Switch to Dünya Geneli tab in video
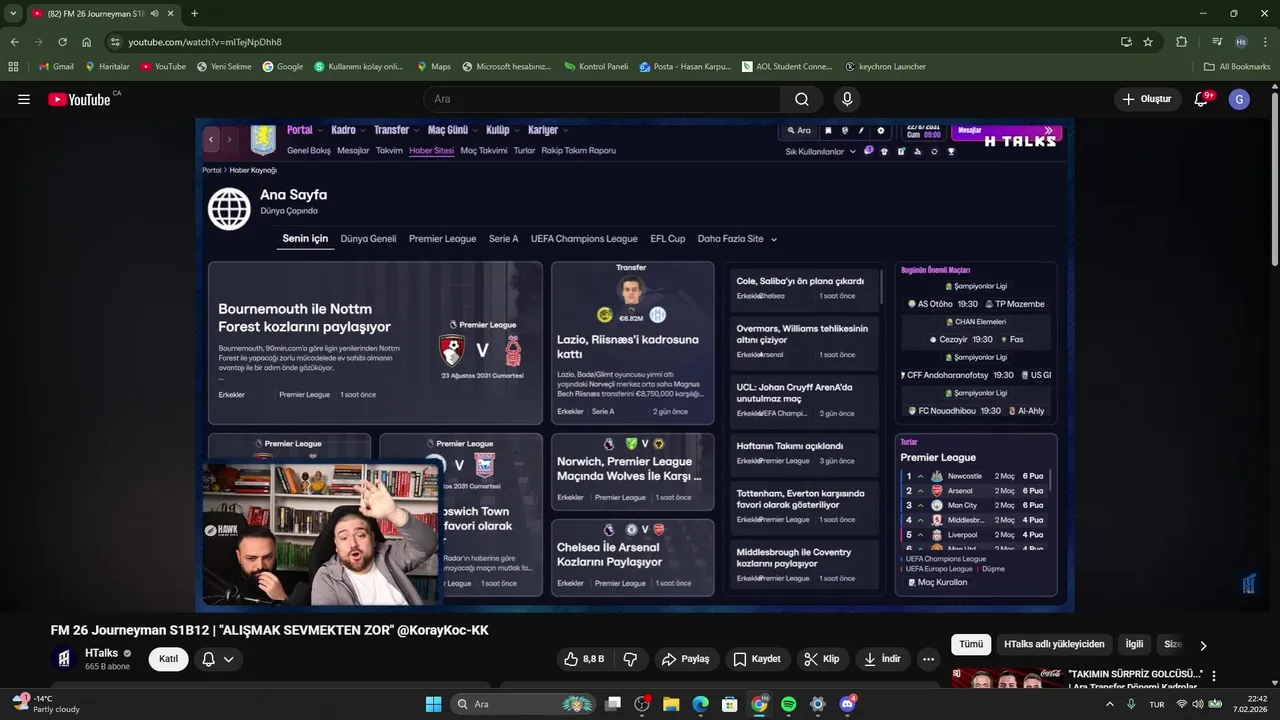This screenshot has height=720, width=1280. [x=368, y=239]
